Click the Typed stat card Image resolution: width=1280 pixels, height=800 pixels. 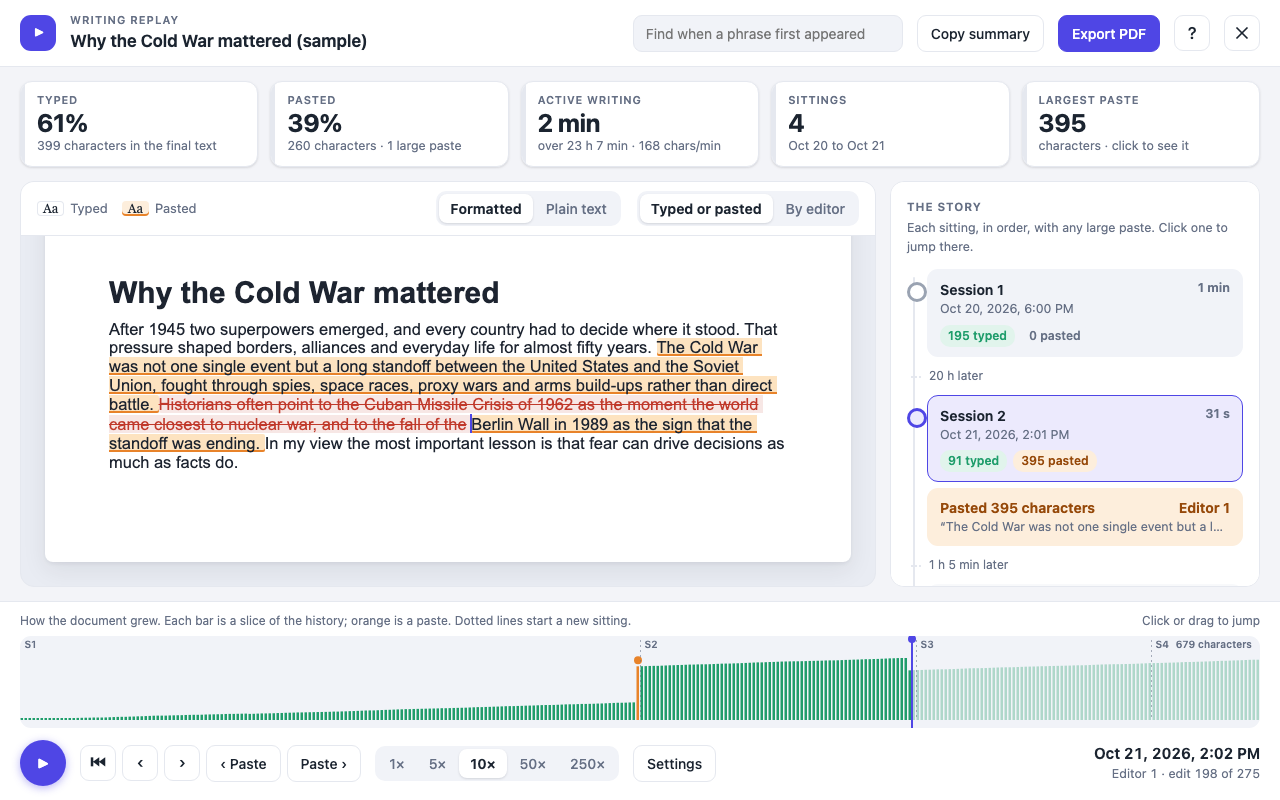[x=140, y=124]
